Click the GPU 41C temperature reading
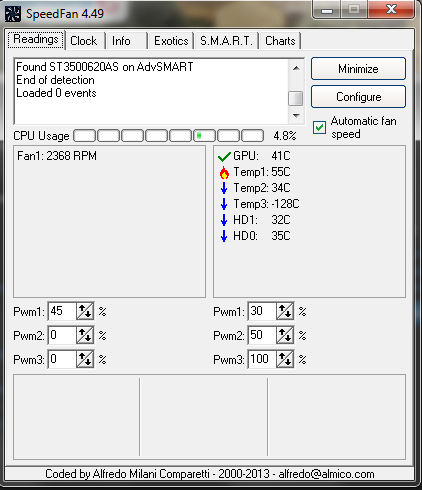 [x=262, y=156]
